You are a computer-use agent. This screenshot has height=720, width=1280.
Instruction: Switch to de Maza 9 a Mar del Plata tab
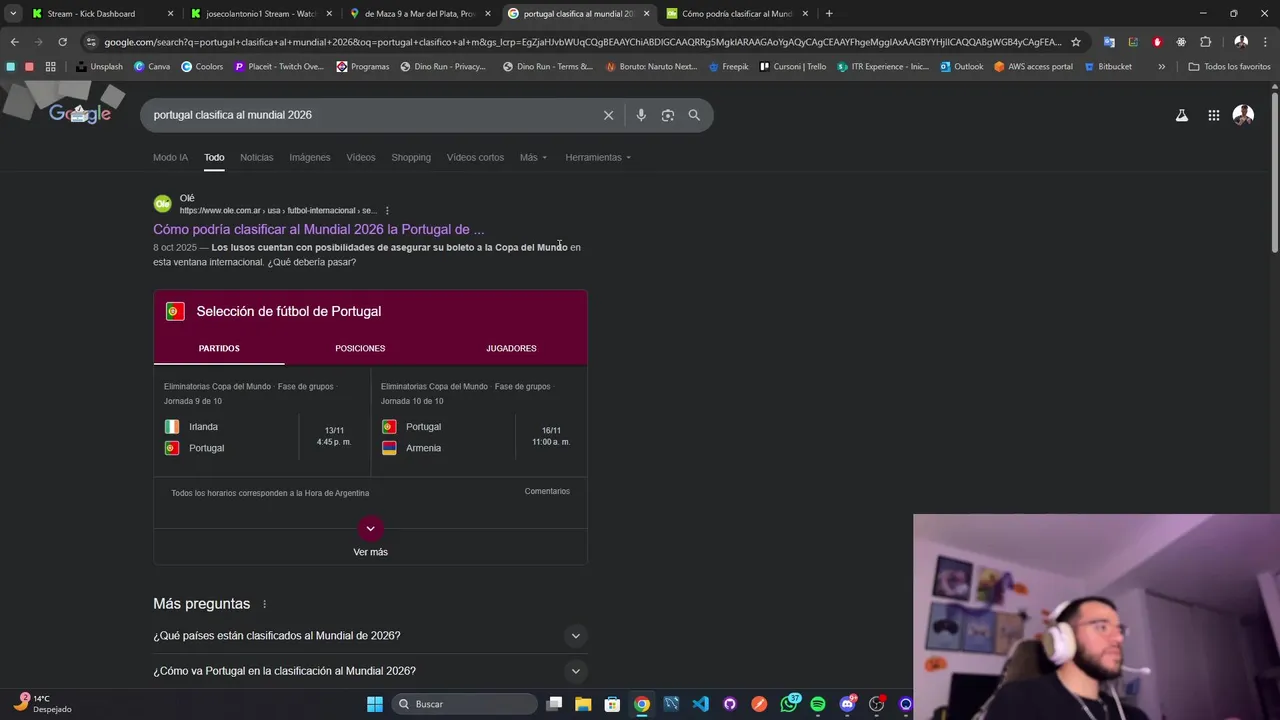tap(420, 14)
